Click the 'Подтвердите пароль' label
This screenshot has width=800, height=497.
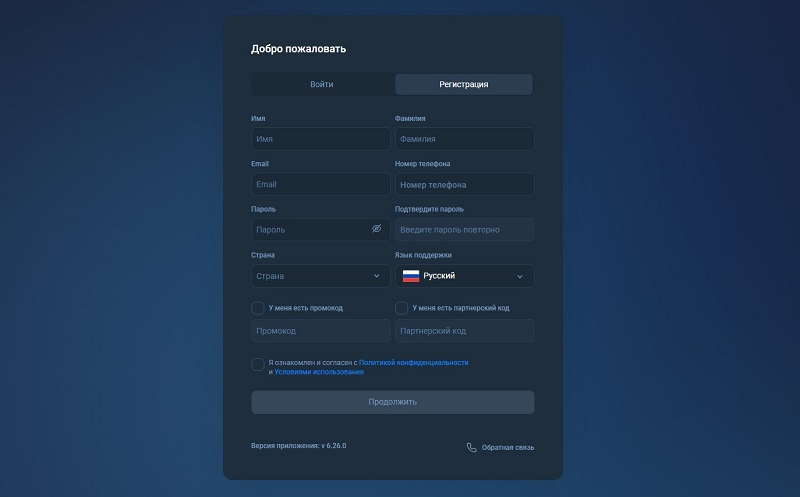429,209
